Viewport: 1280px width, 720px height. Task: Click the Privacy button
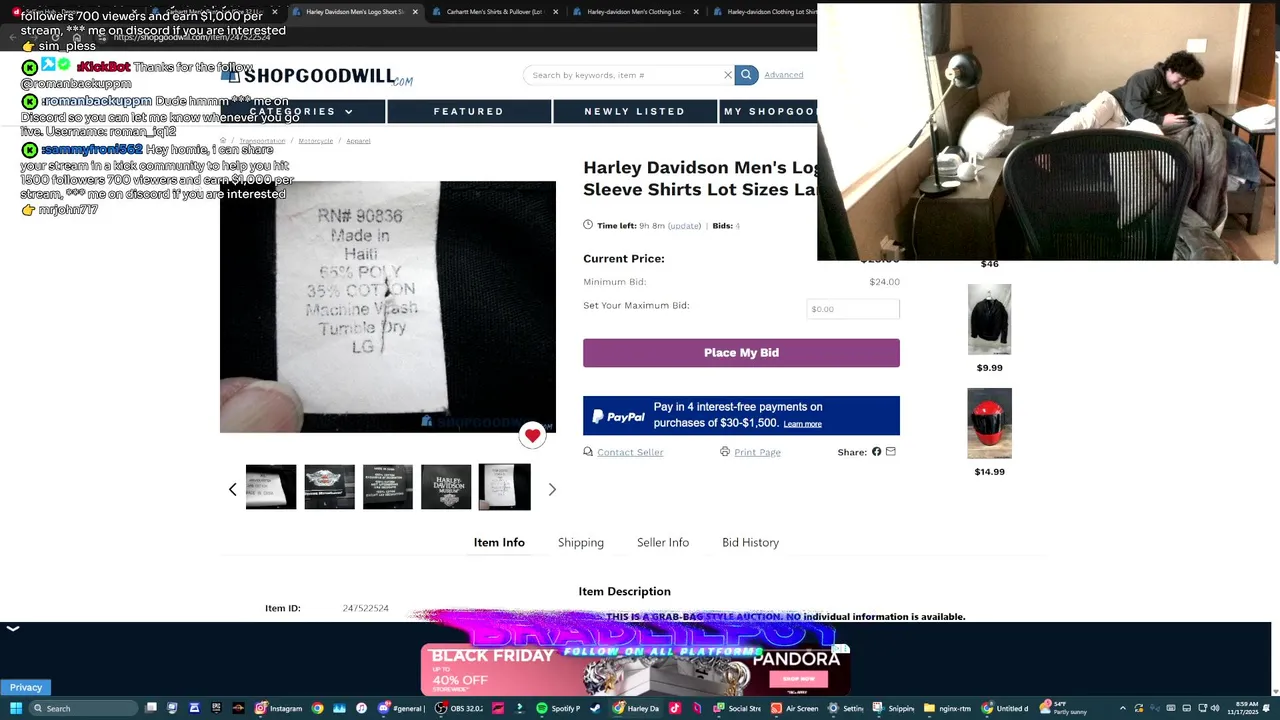click(26, 687)
